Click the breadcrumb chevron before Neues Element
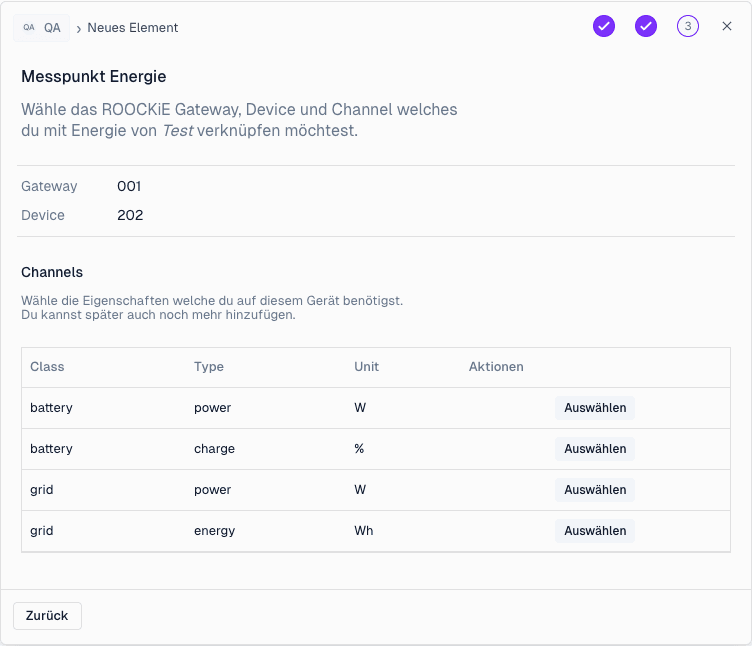 tap(79, 29)
